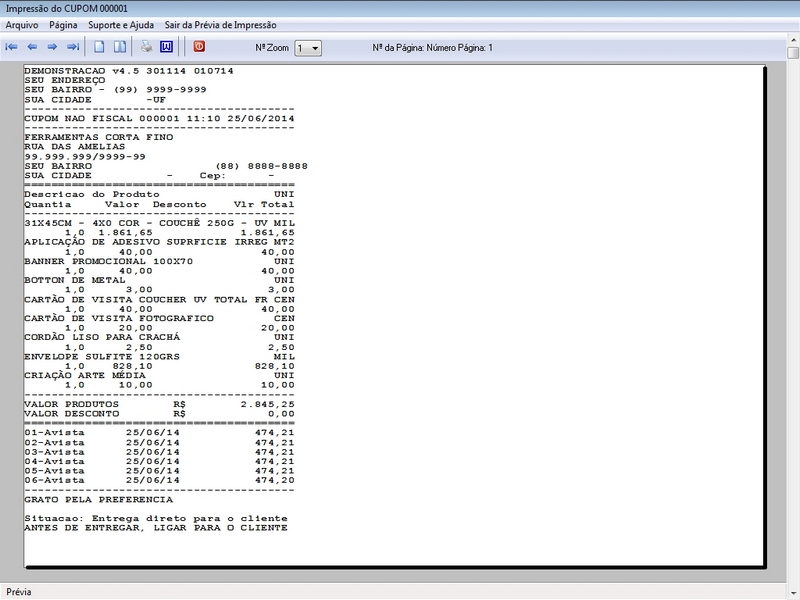Switch to single page view

point(99,47)
